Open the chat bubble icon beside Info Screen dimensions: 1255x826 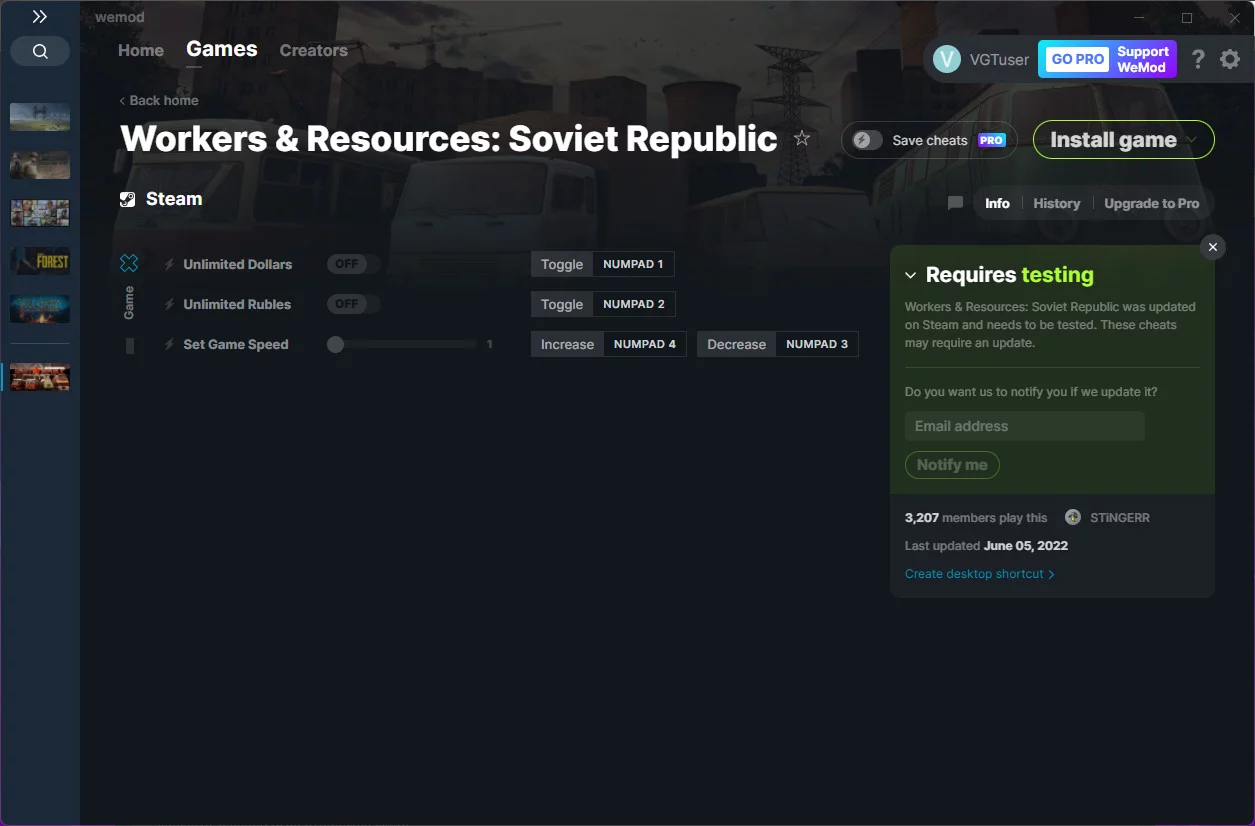(x=955, y=203)
